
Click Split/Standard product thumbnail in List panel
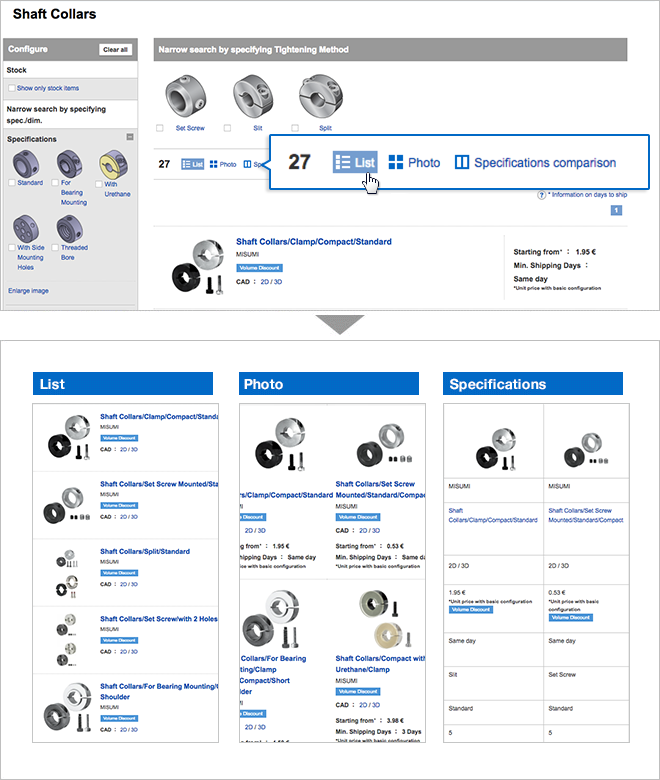point(67,573)
